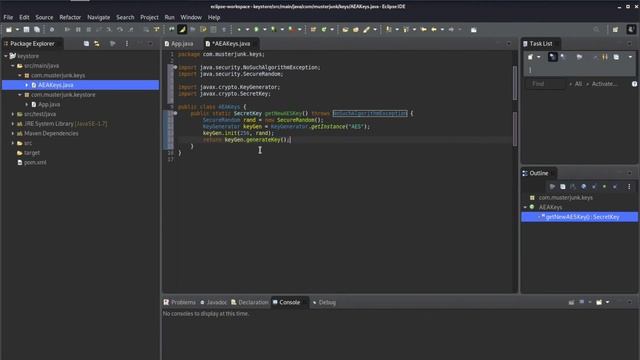Open the Source menu

click(x=44, y=17)
